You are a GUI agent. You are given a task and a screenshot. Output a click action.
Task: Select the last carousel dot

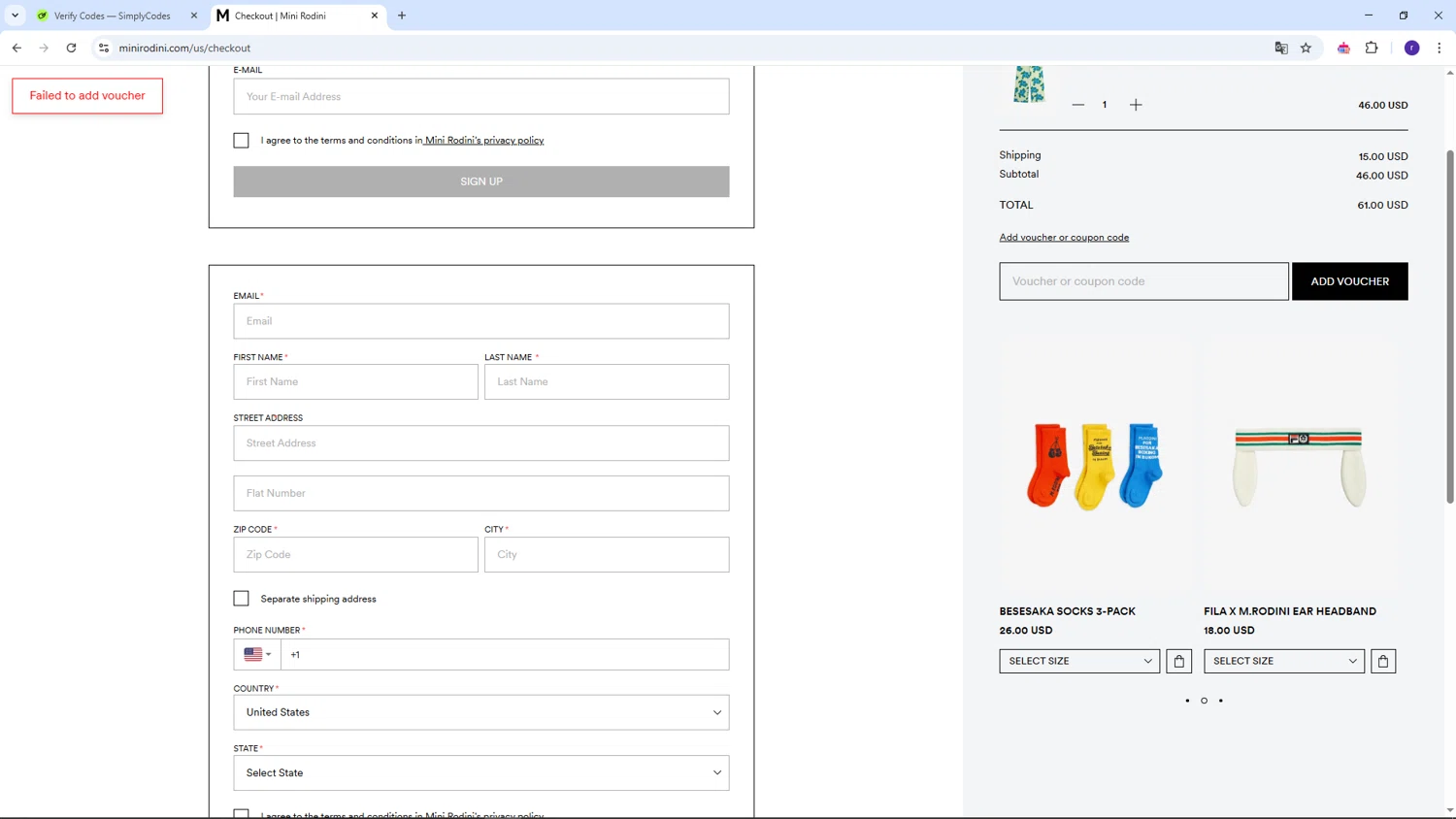[1221, 701]
